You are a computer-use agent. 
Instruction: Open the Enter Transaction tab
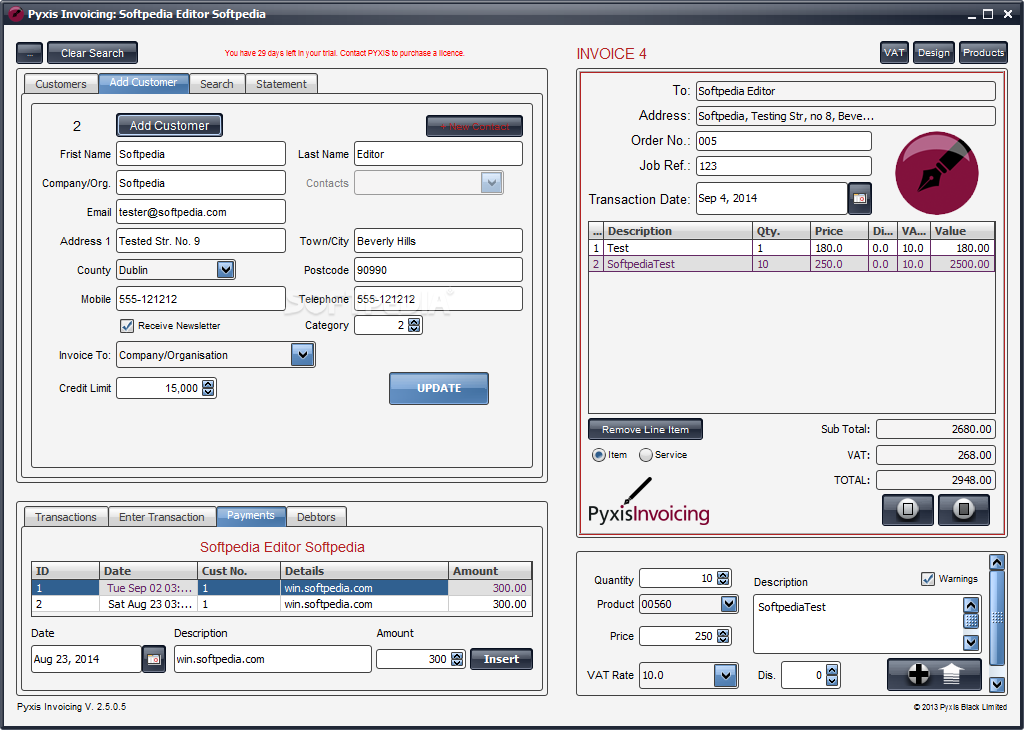tap(162, 516)
